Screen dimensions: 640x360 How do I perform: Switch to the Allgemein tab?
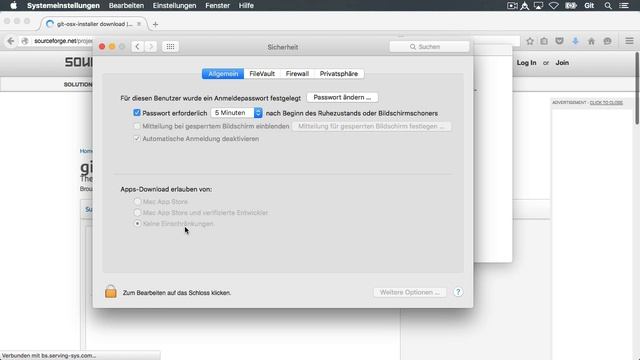coord(223,73)
